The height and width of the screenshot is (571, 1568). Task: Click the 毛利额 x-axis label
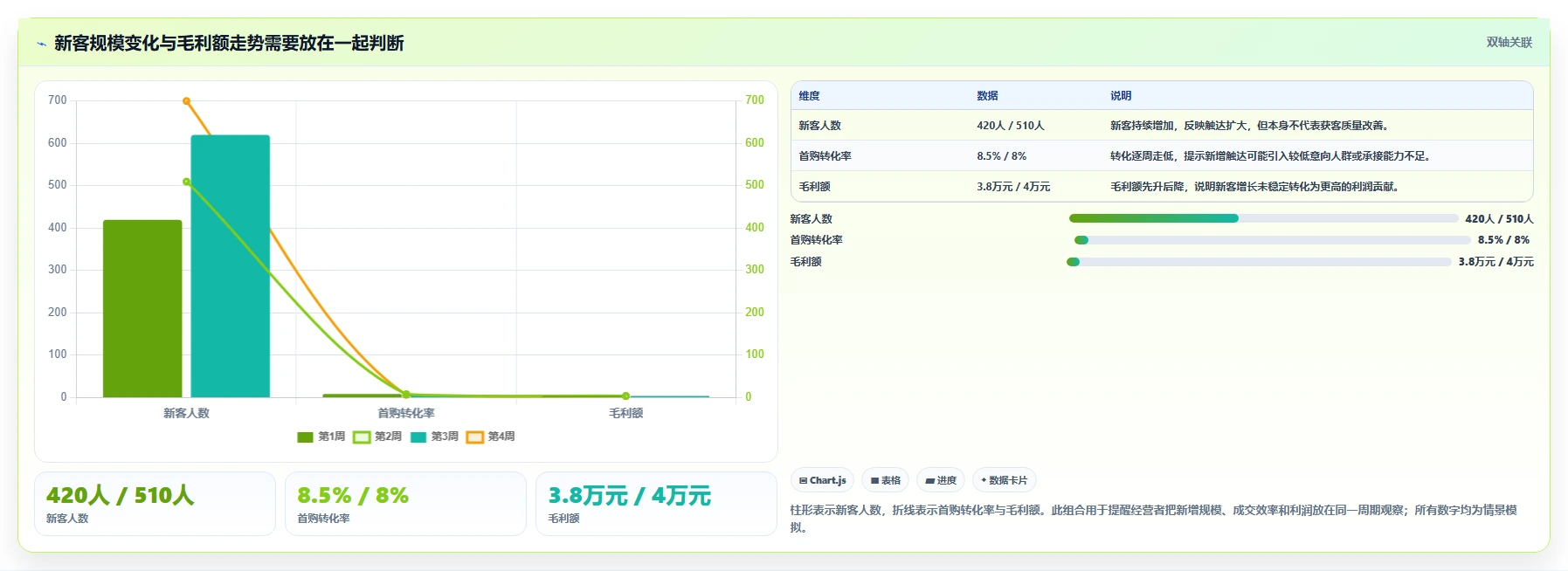tap(625, 414)
